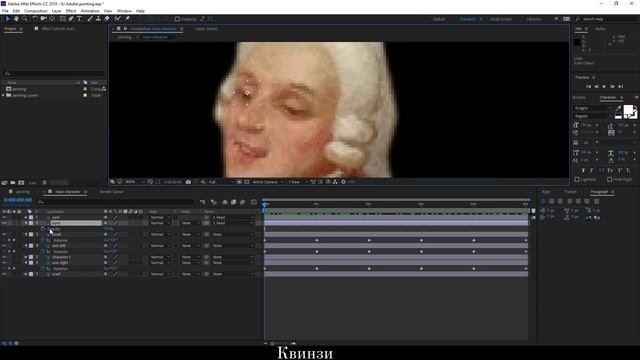Select the Zoom magnifier tool
640x360 pixels.
coord(24,19)
